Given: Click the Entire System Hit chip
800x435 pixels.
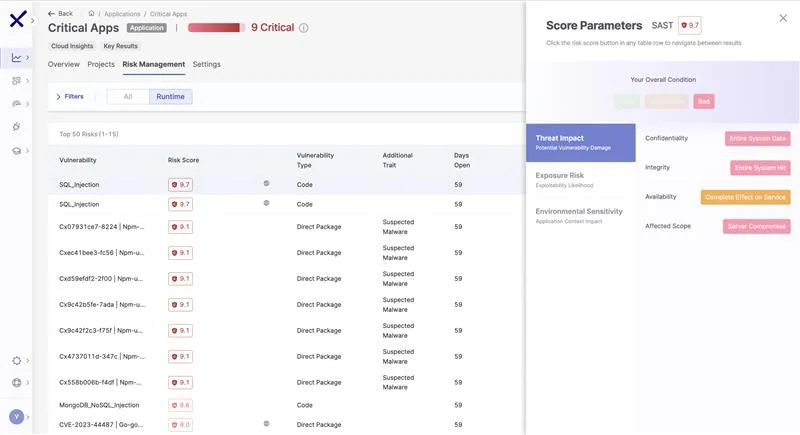Looking at the screenshot, I should [x=760, y=168].
